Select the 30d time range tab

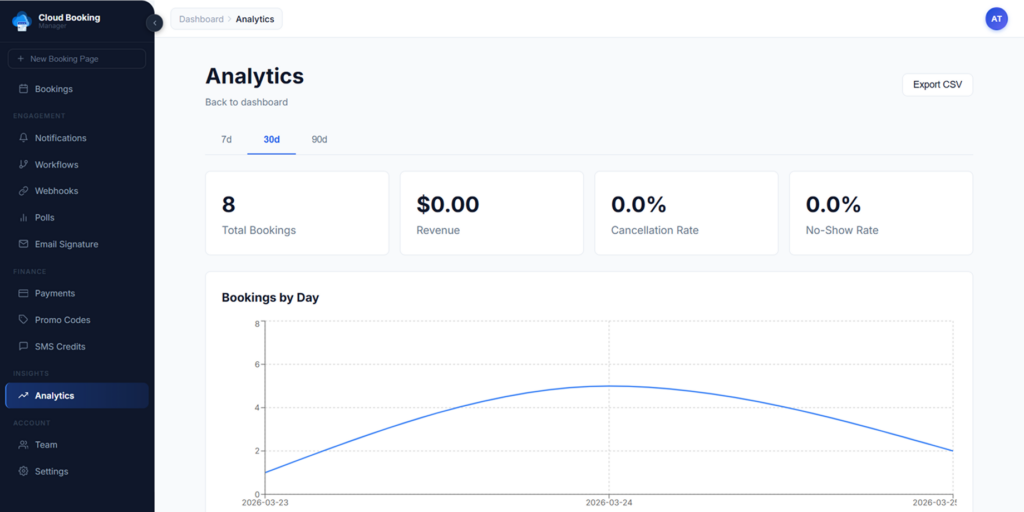(x=271, y=140)
